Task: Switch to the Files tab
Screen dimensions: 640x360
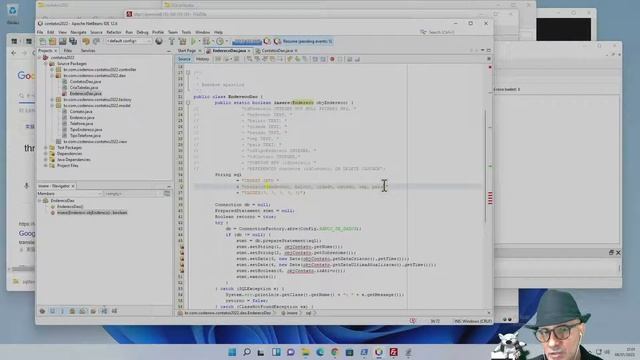Action: [x=68, y=51]
